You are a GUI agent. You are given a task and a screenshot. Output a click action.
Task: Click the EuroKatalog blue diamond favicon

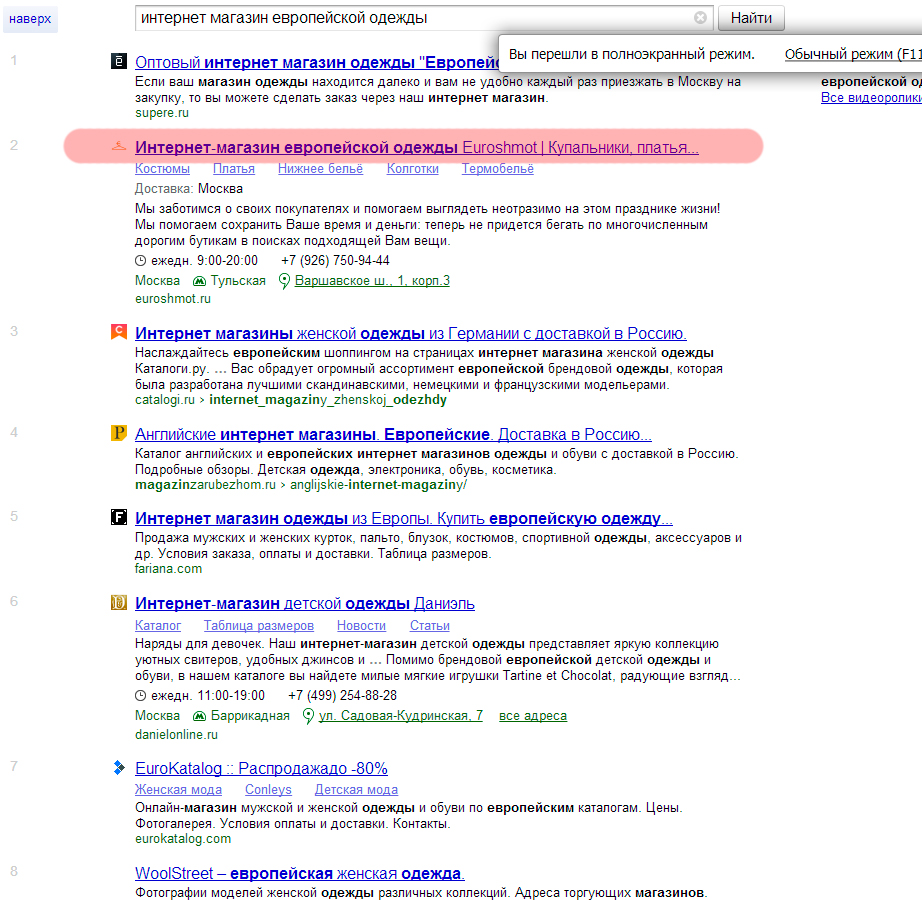click(119, 767)
